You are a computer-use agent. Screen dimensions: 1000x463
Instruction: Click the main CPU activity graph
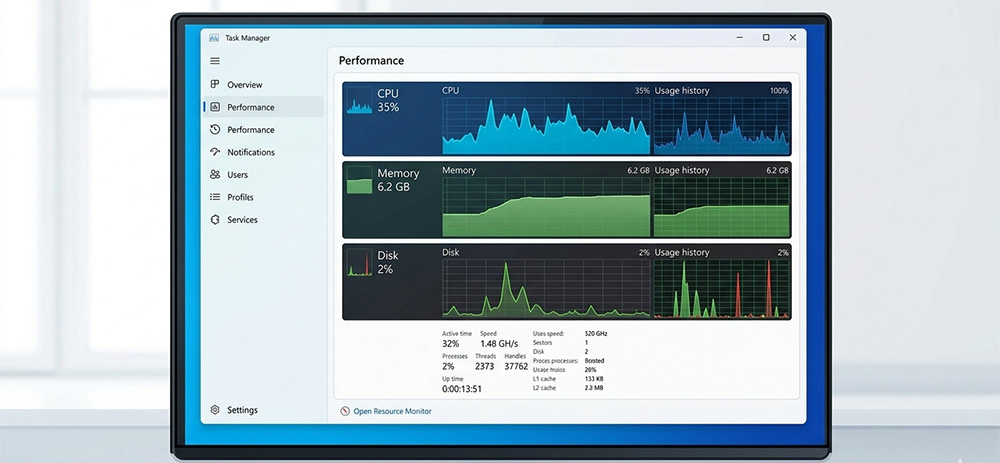point(546,126)
